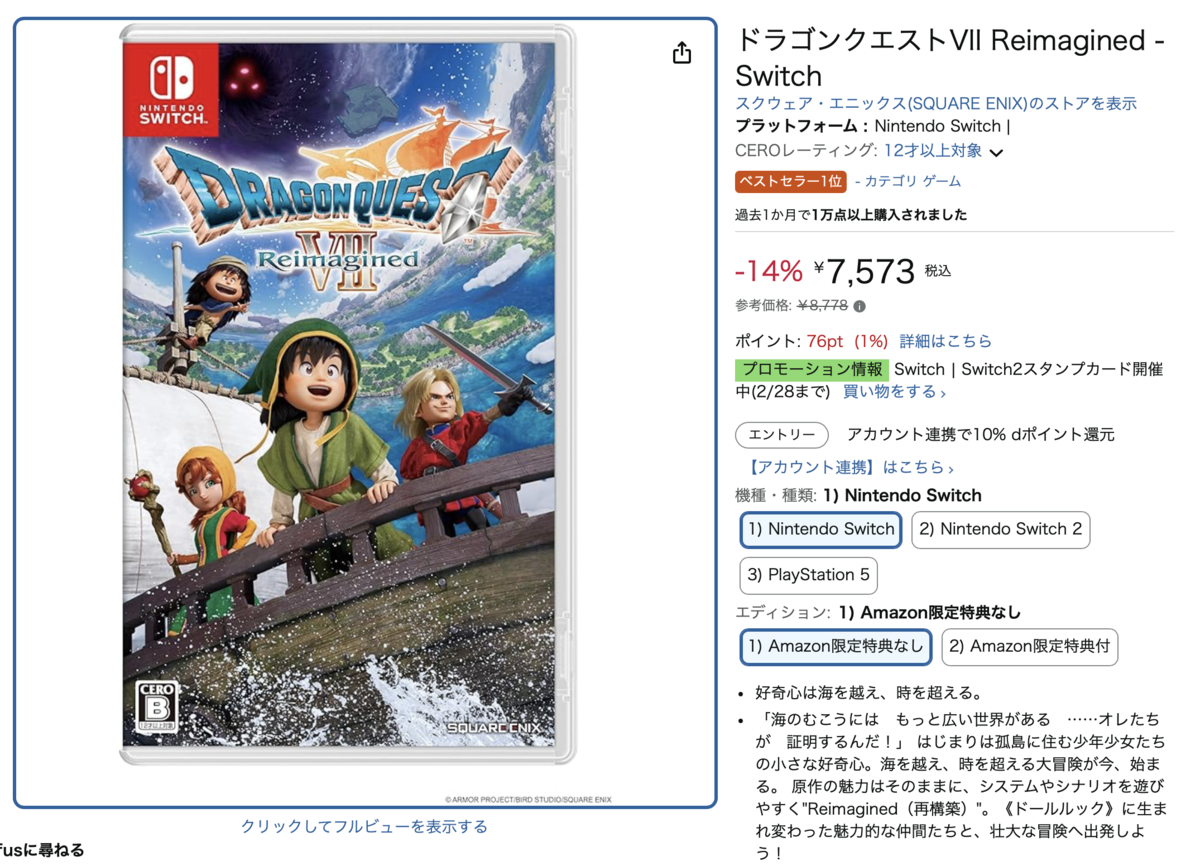Click the プロモーション情報 green label

pos(812,369)
